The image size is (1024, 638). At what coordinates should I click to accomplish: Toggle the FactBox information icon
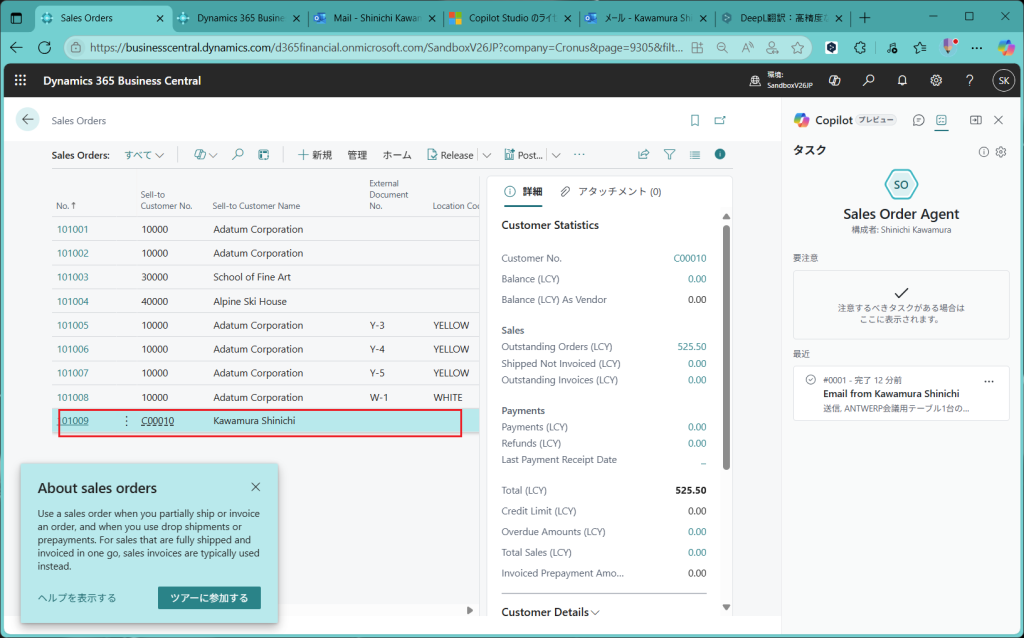720,154
